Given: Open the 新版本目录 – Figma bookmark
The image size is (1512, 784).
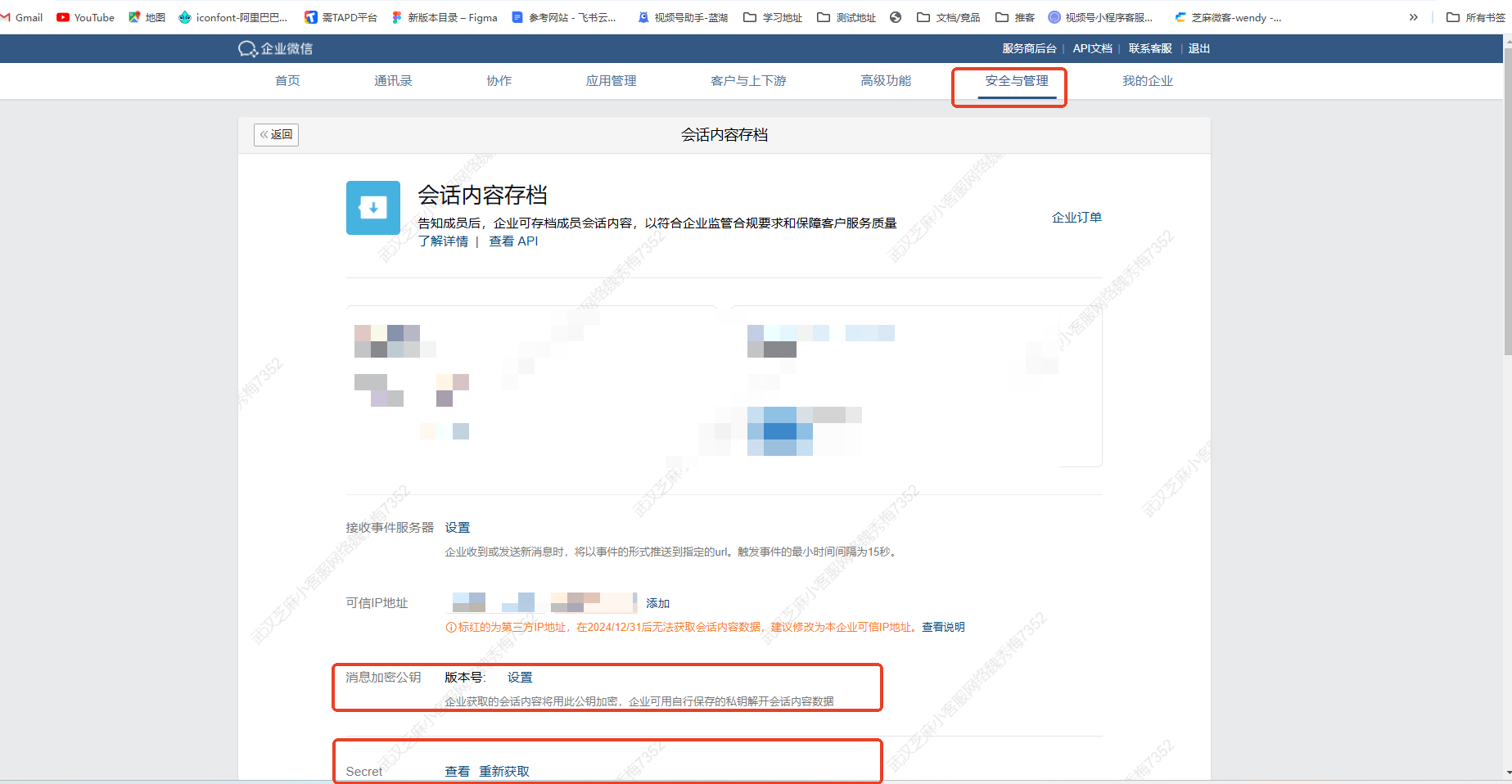Looking at the screenshot, I should (x=444, y=17).
